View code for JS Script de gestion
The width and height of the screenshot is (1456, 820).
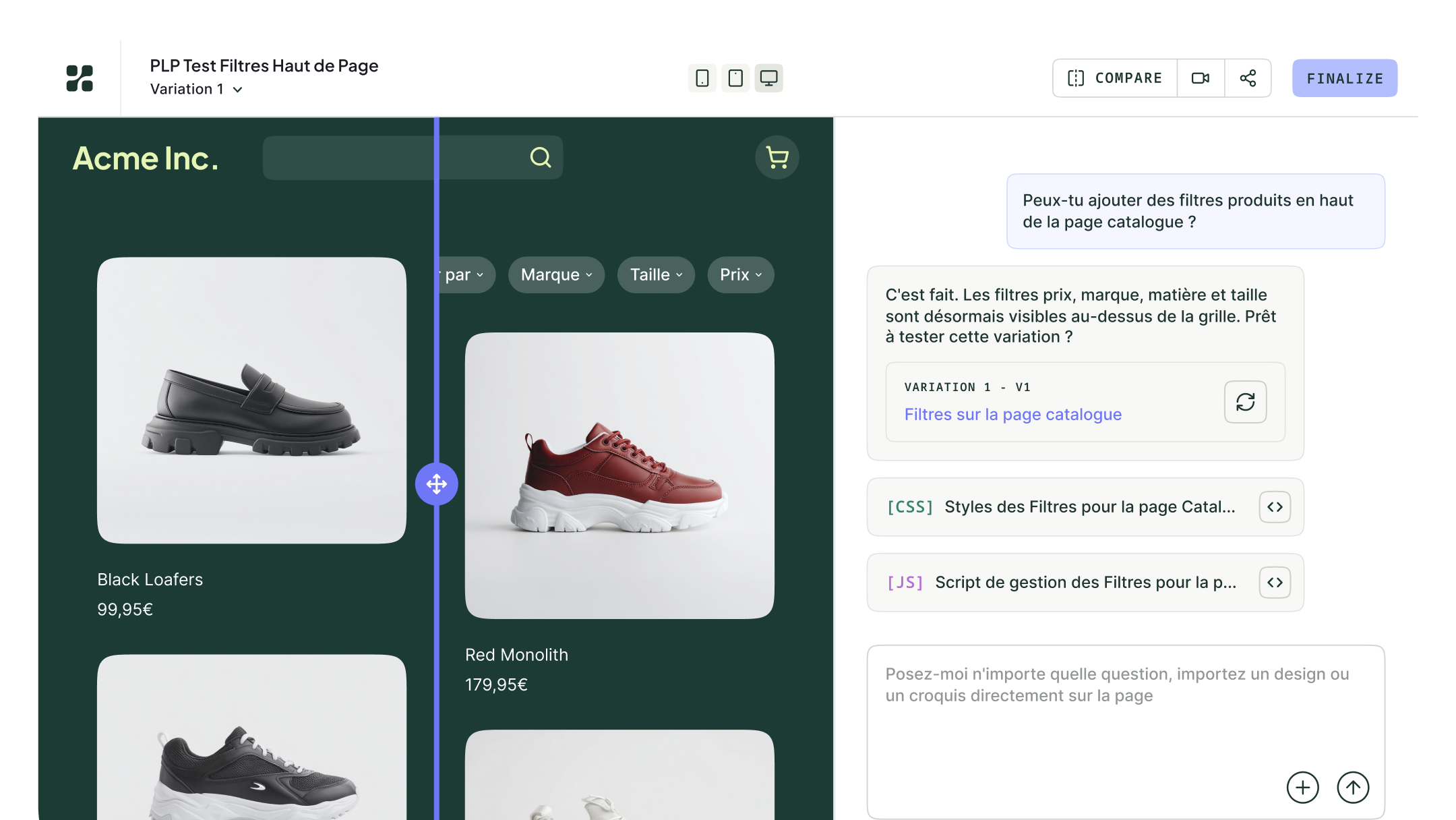(1275, 583)
